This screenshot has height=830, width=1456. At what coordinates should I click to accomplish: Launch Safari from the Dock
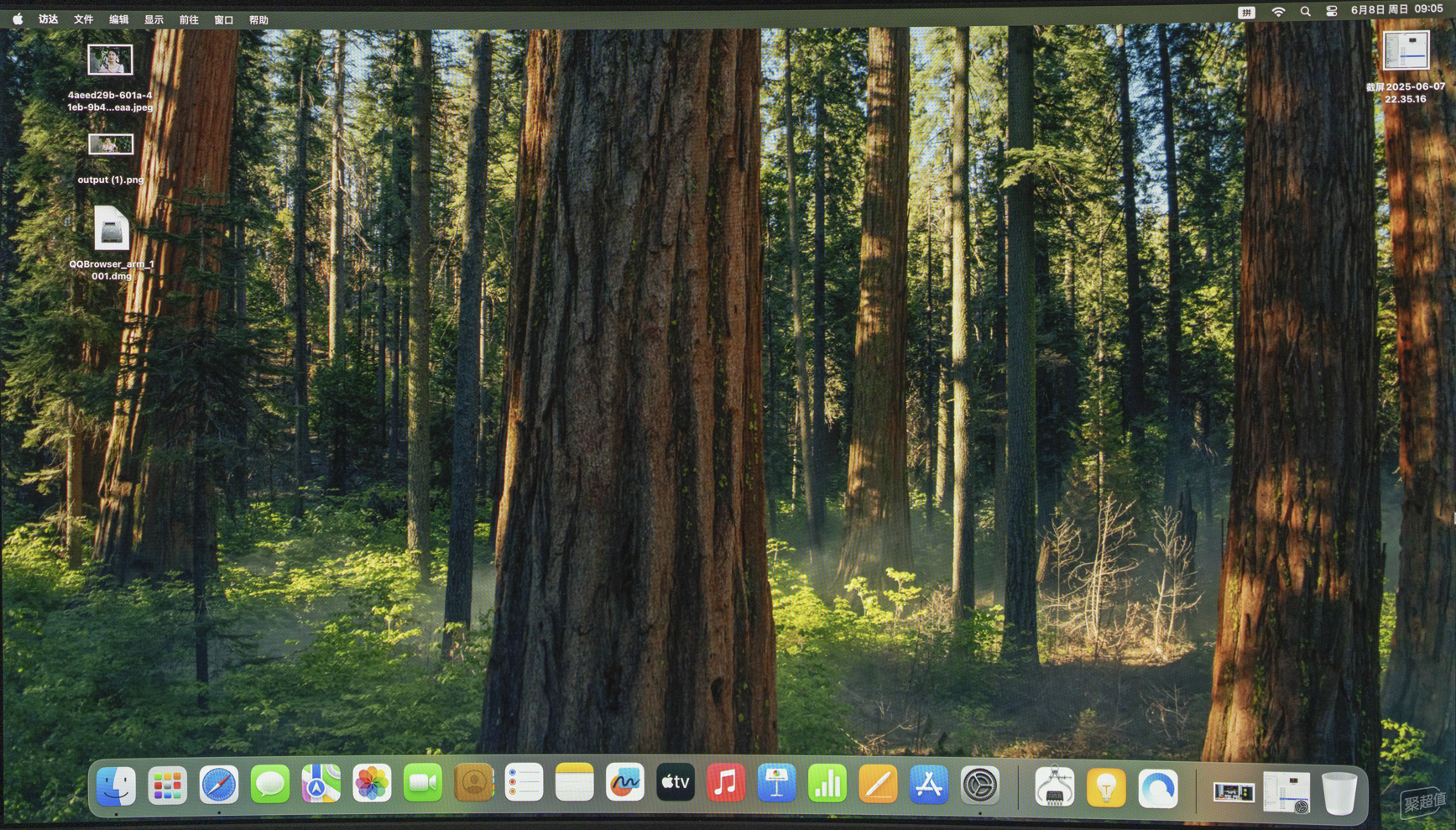pos(218,786)
